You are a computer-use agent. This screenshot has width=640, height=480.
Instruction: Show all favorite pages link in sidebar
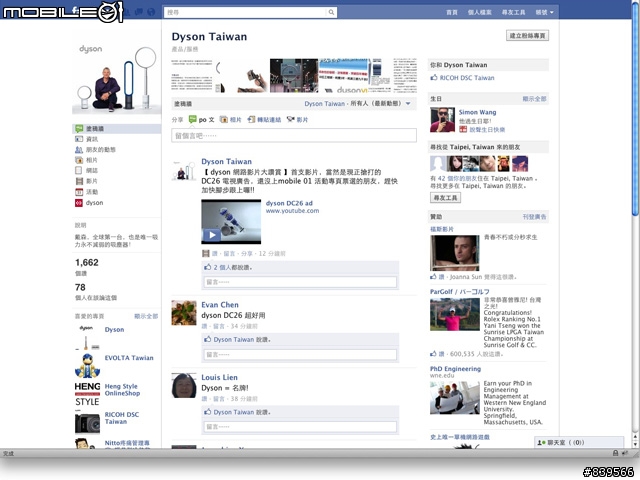(146, 316)
